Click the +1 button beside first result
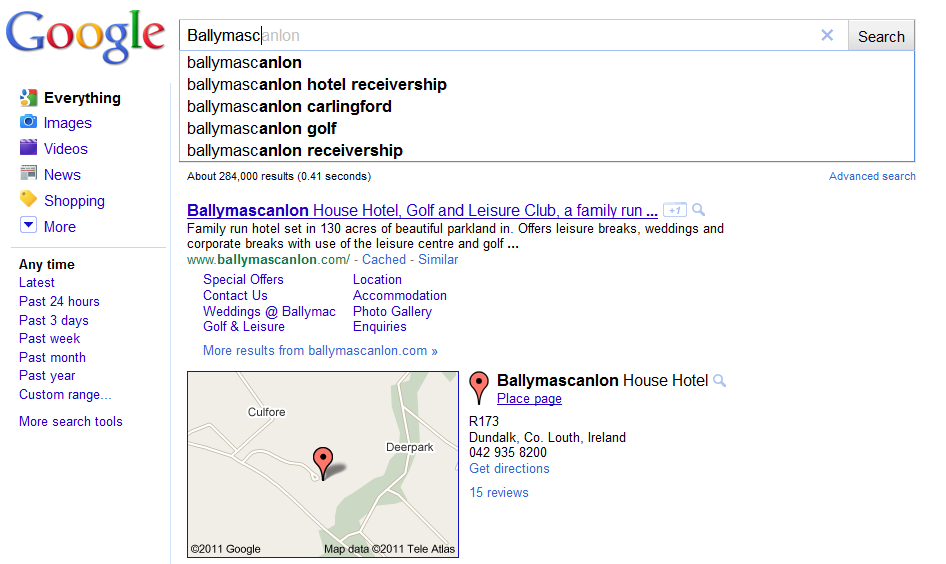The height and width of the screenshot is (564, 946). coord(675,210)
